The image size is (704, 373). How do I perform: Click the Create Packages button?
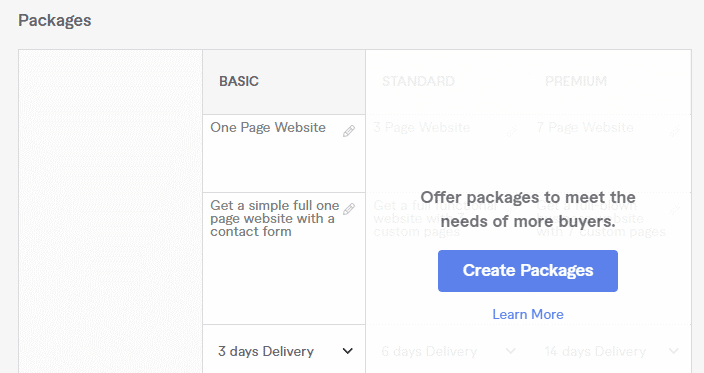coord(528,271)
